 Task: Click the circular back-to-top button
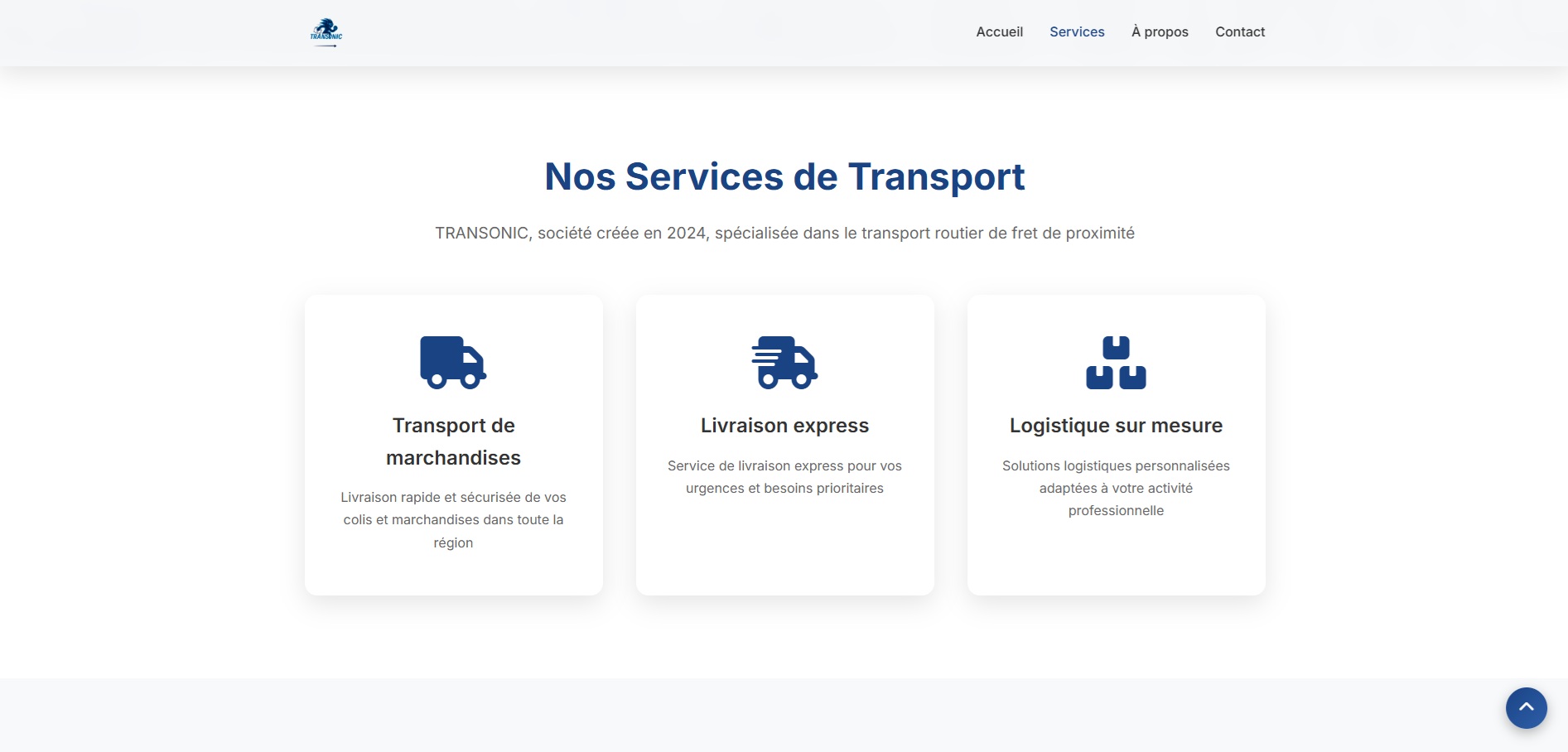(x=1527, y=707)
